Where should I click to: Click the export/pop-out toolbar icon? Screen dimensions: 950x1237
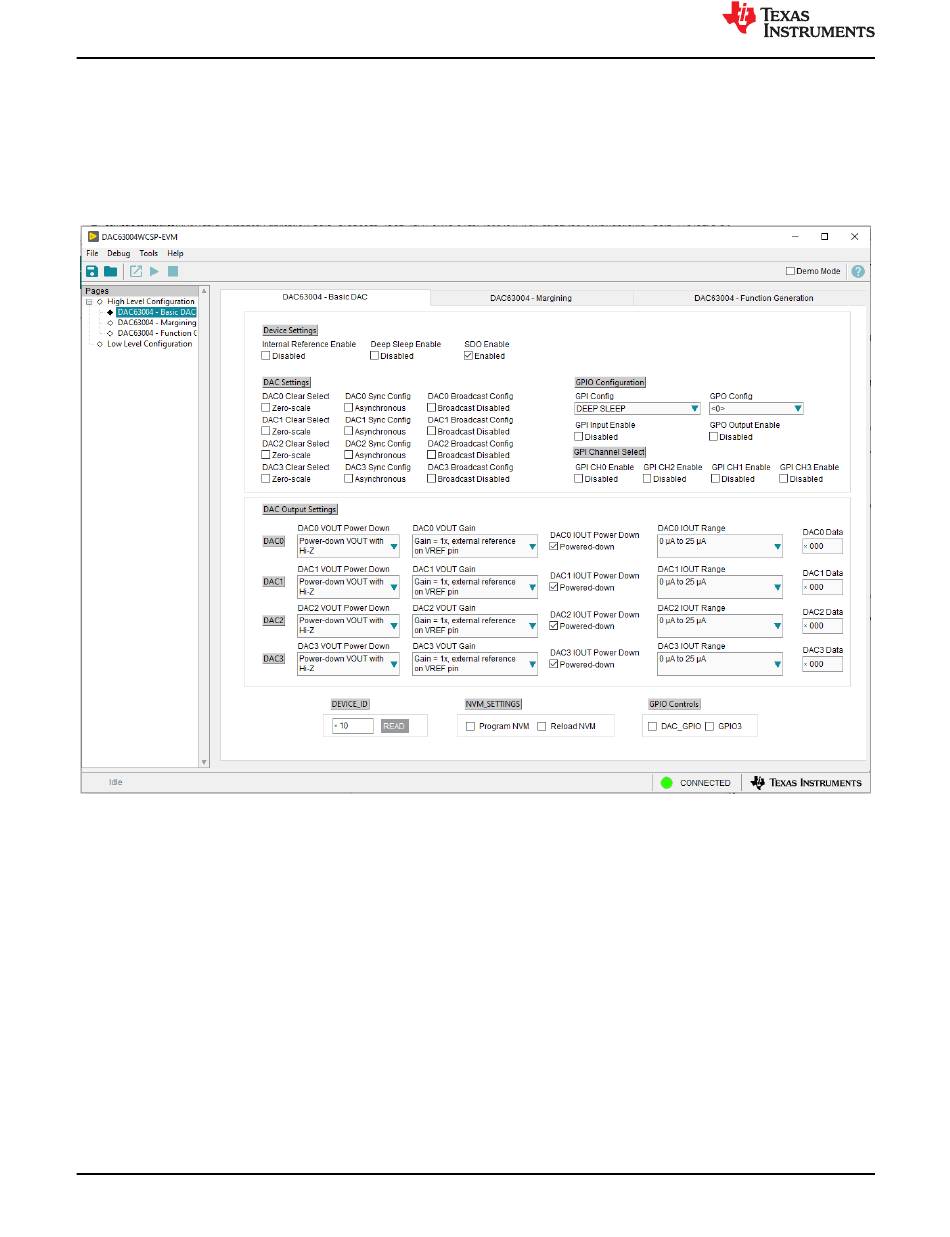click(x=136, y=271)
